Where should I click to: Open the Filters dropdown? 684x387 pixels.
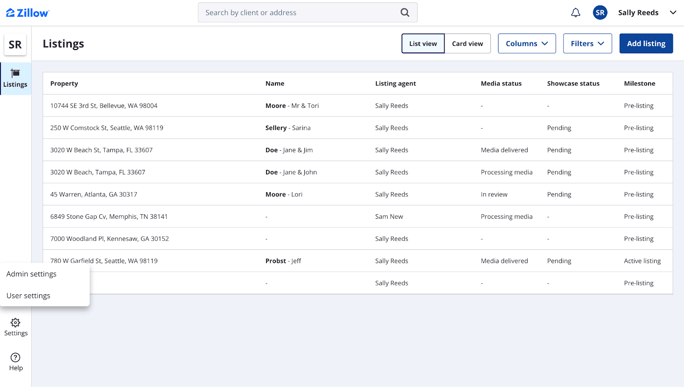[588, 44]
